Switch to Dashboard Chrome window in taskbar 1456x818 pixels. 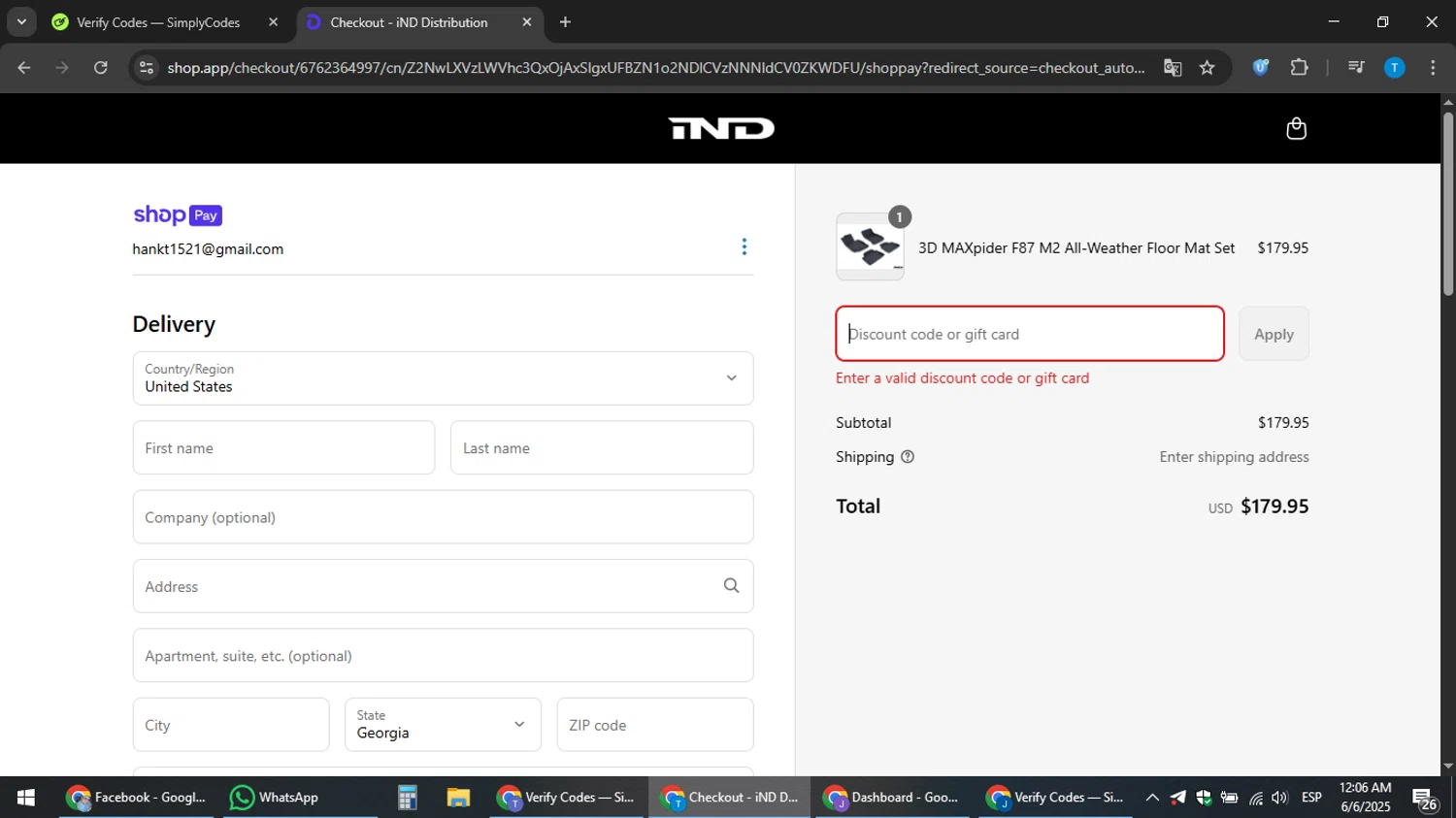[x=892, y=798]
